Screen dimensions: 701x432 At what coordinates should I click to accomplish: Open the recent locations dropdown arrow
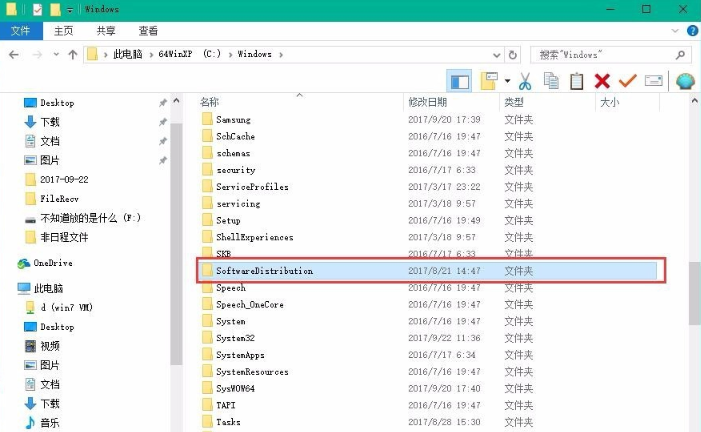pos(54,55)
